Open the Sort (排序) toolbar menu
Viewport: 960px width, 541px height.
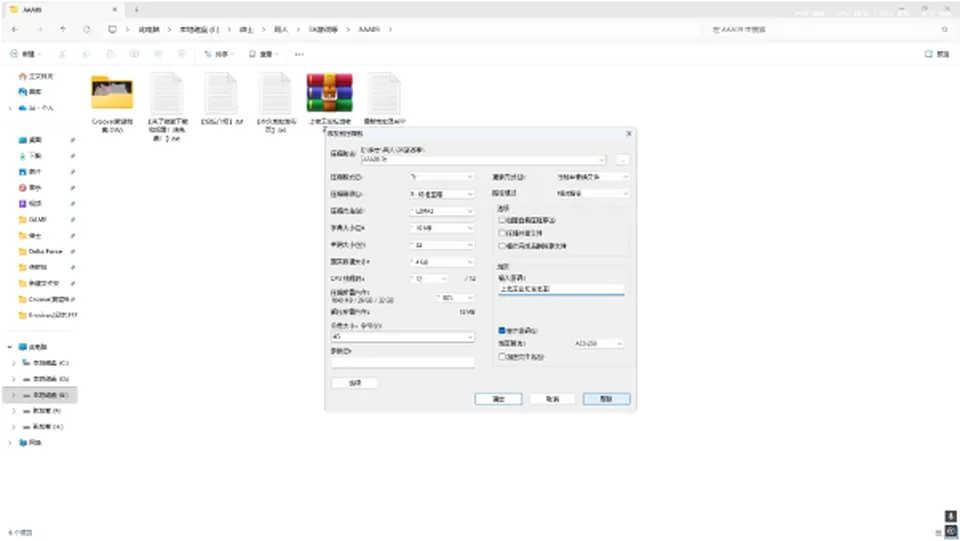pyautogui.click(x=219, y=54)
